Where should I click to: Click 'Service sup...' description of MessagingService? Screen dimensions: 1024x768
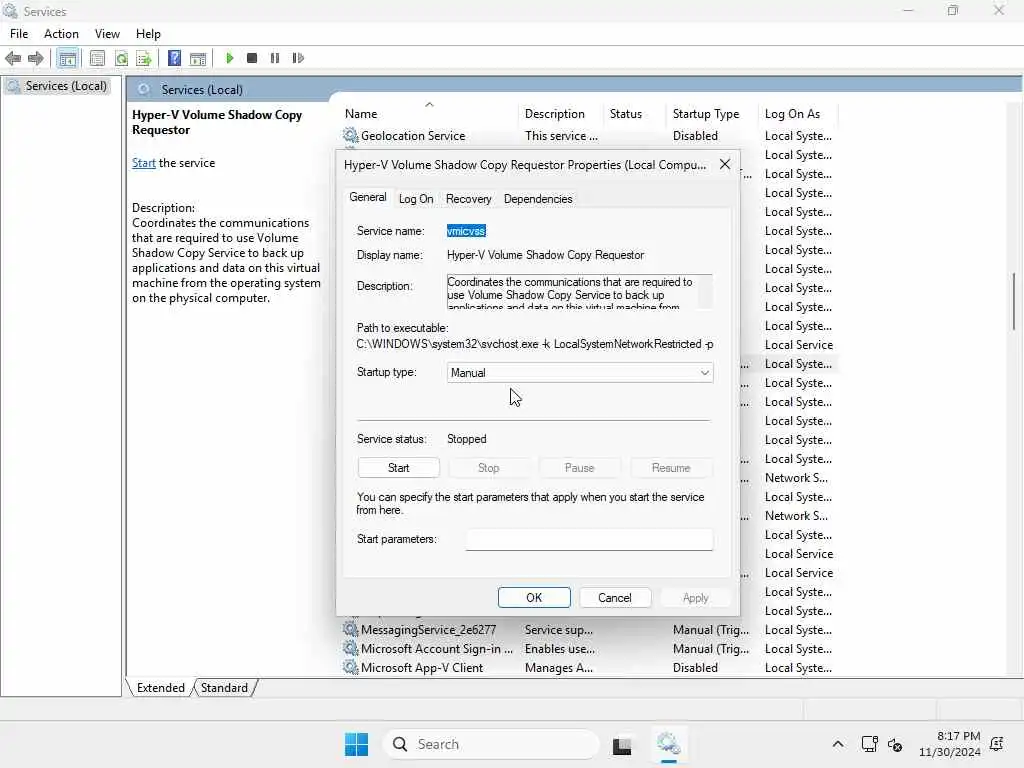[558, 630]
